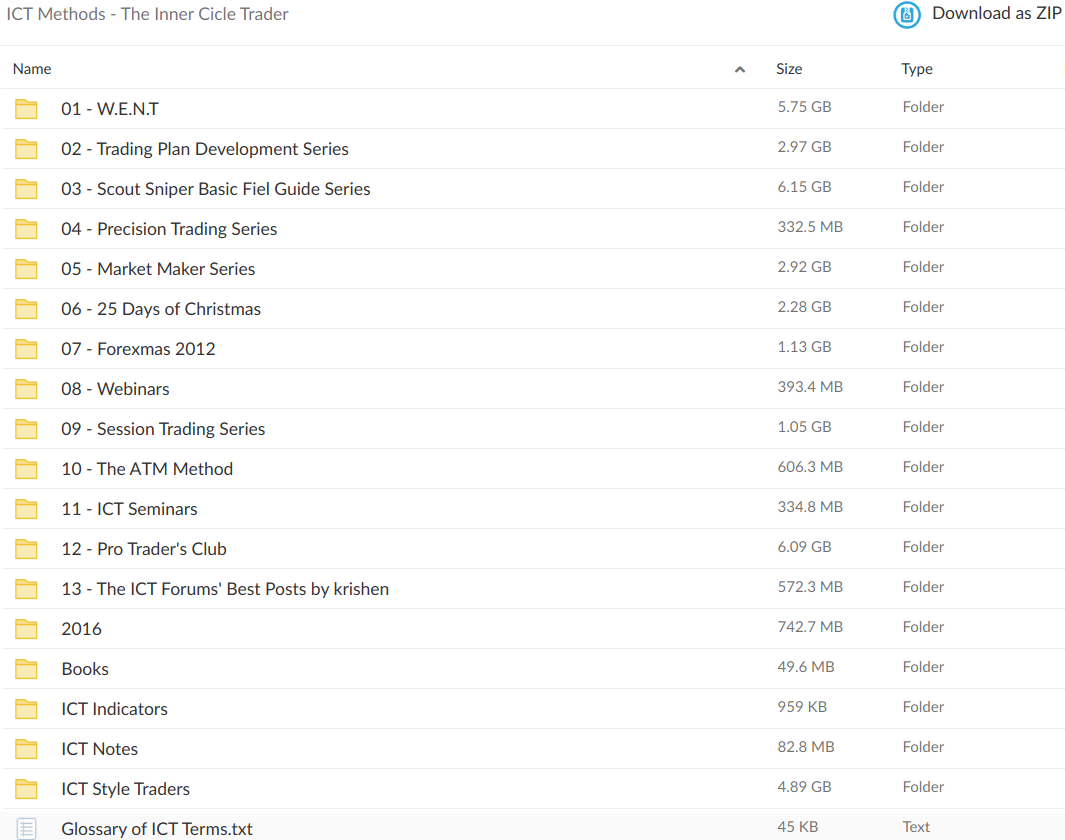Click the folder icon beside Market Maker Series

[x=27, y=269]
